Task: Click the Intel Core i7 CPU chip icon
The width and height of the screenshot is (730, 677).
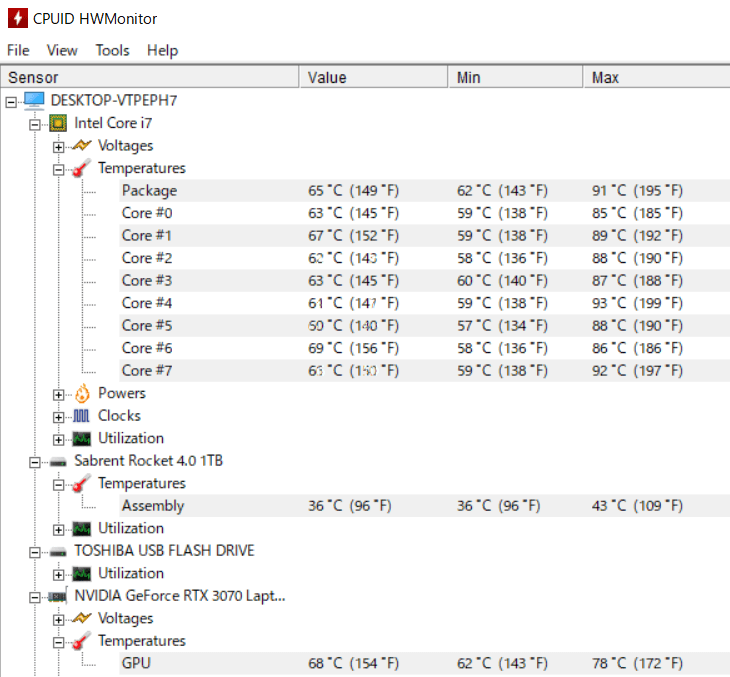Action: click(58, 123)
